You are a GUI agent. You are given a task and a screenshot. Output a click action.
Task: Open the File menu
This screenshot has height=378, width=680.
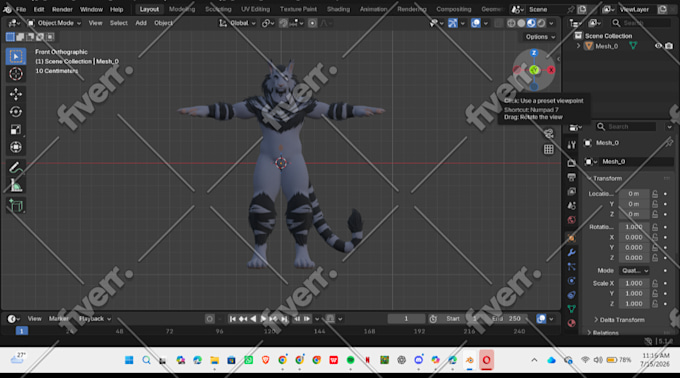21,9
